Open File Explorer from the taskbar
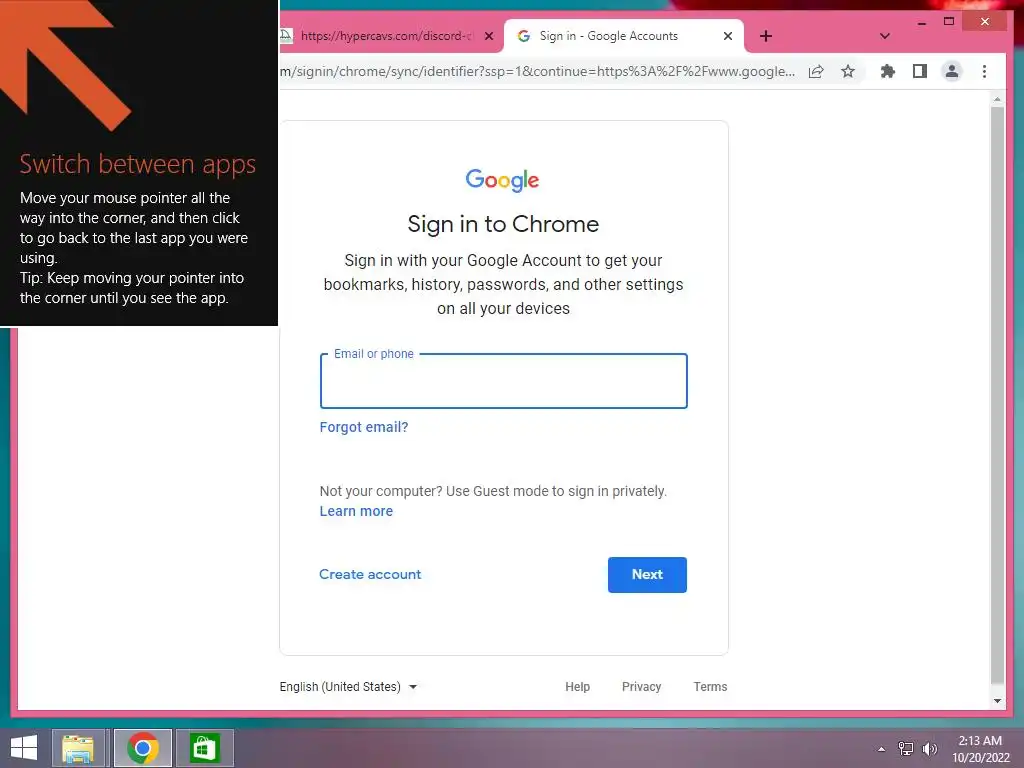The width and height of the screenshot is (1024, 768). point(78,748)
